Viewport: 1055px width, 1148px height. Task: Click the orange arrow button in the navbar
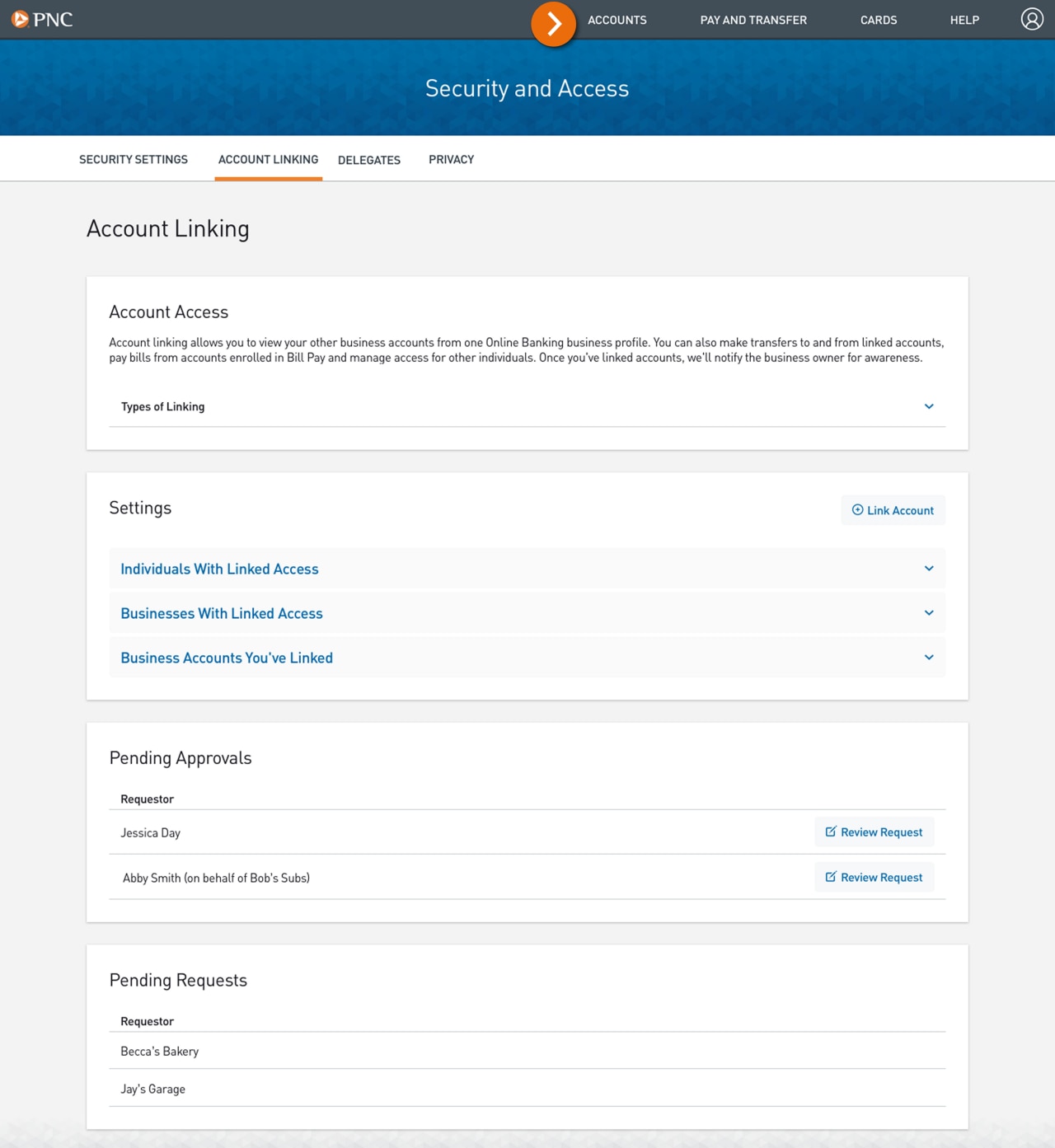(553, 24)
